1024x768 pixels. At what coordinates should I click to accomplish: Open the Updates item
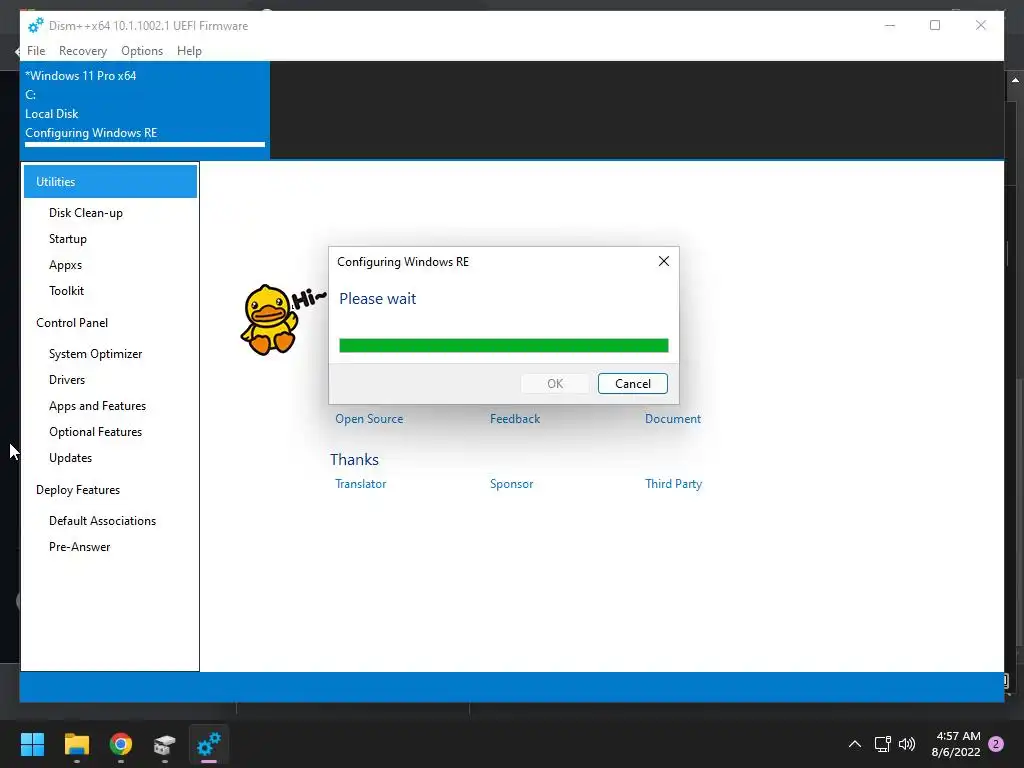[x=71, y=458]
